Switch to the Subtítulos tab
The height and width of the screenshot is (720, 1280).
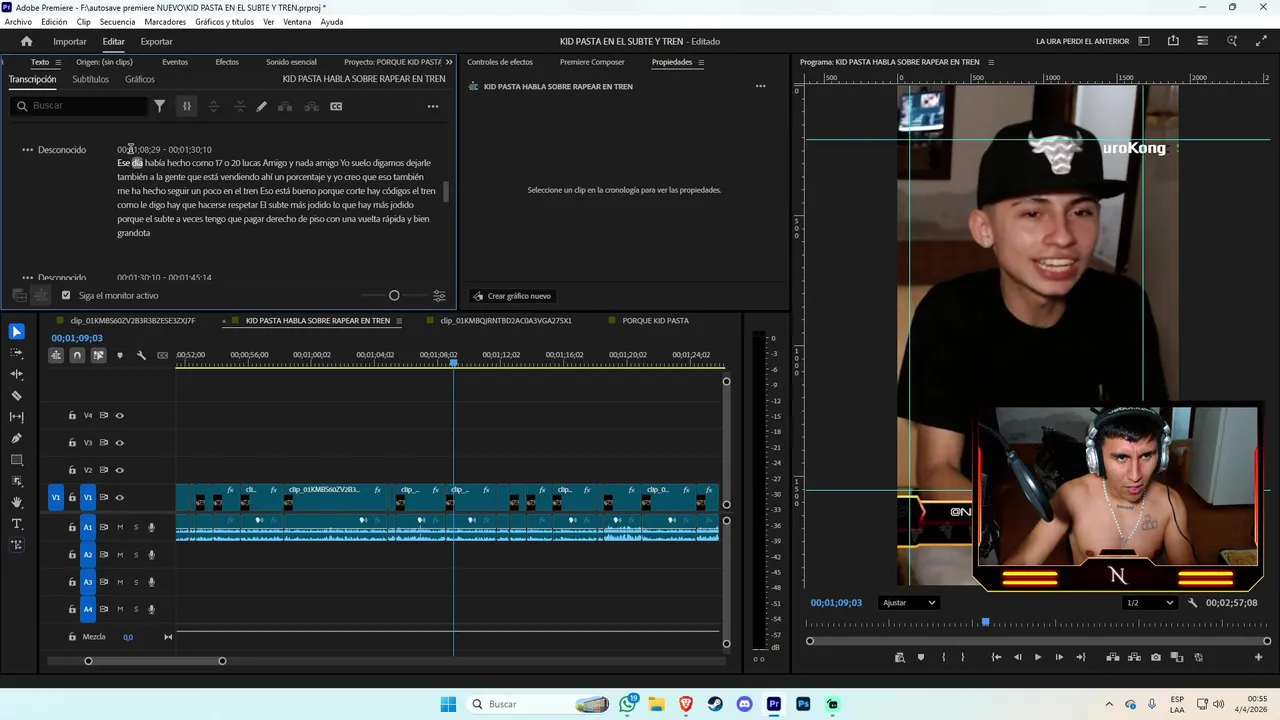click(90, 79)
